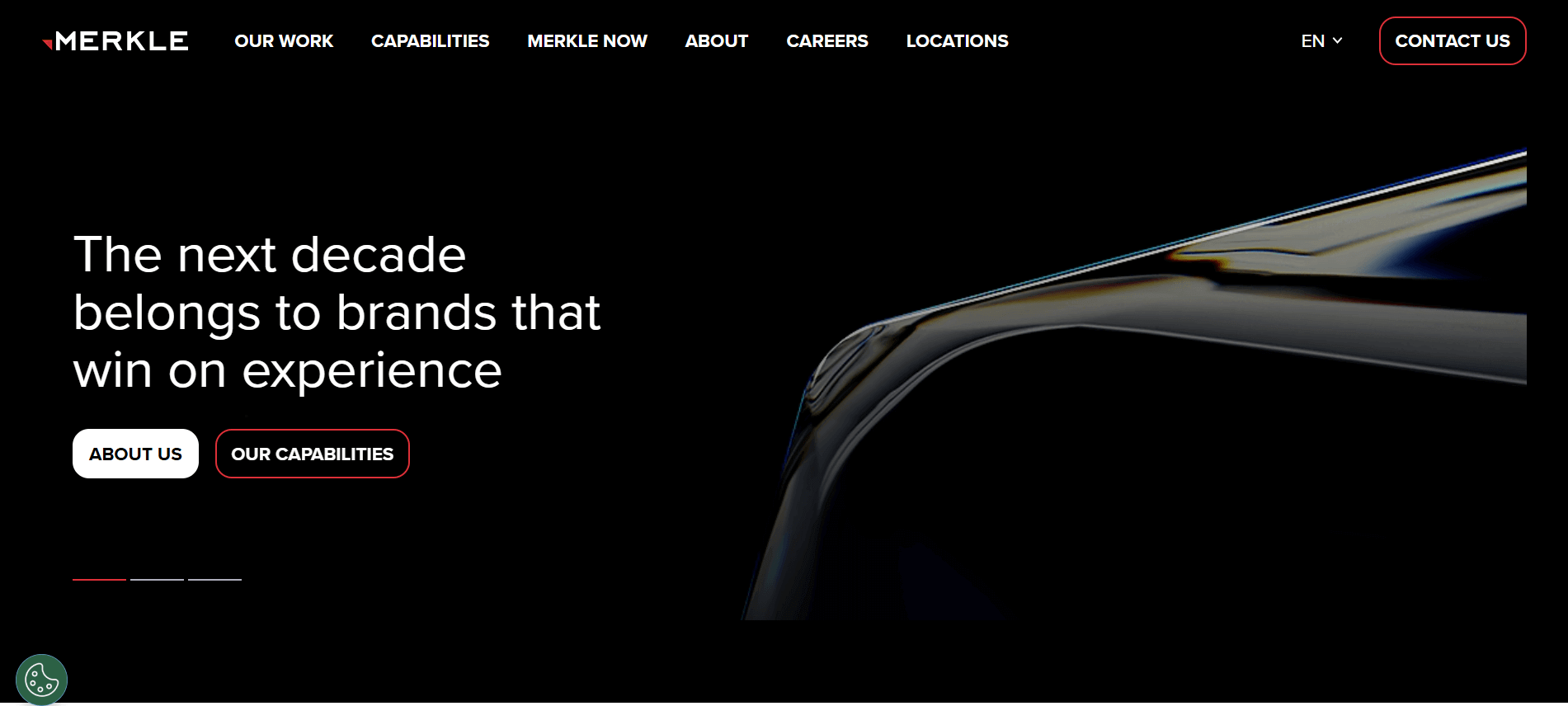The height and width of the screenshot is (706, 1568).
Task: Select About in the navigation bar
Action: pyautogui.click(x=717, y=41)
